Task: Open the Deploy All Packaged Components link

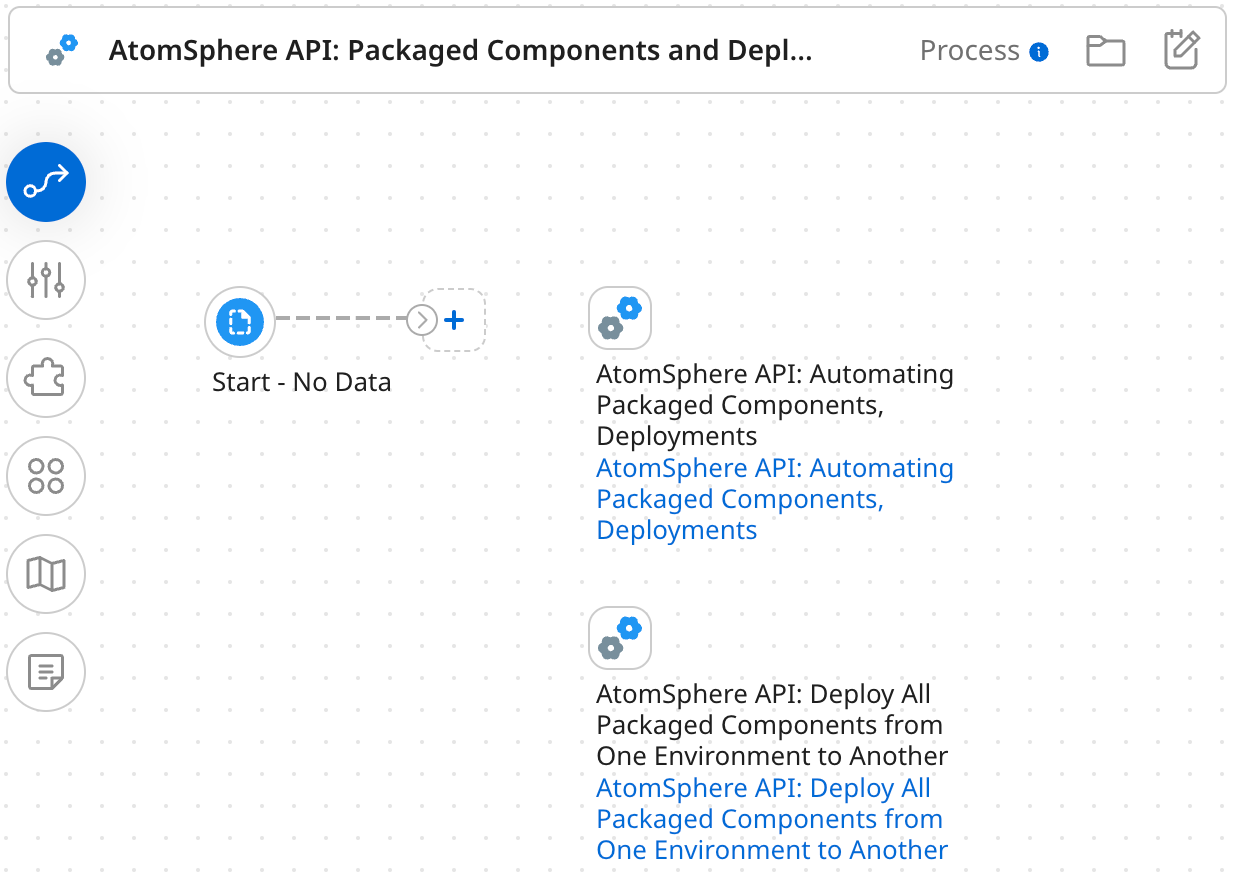Action: 770,818
